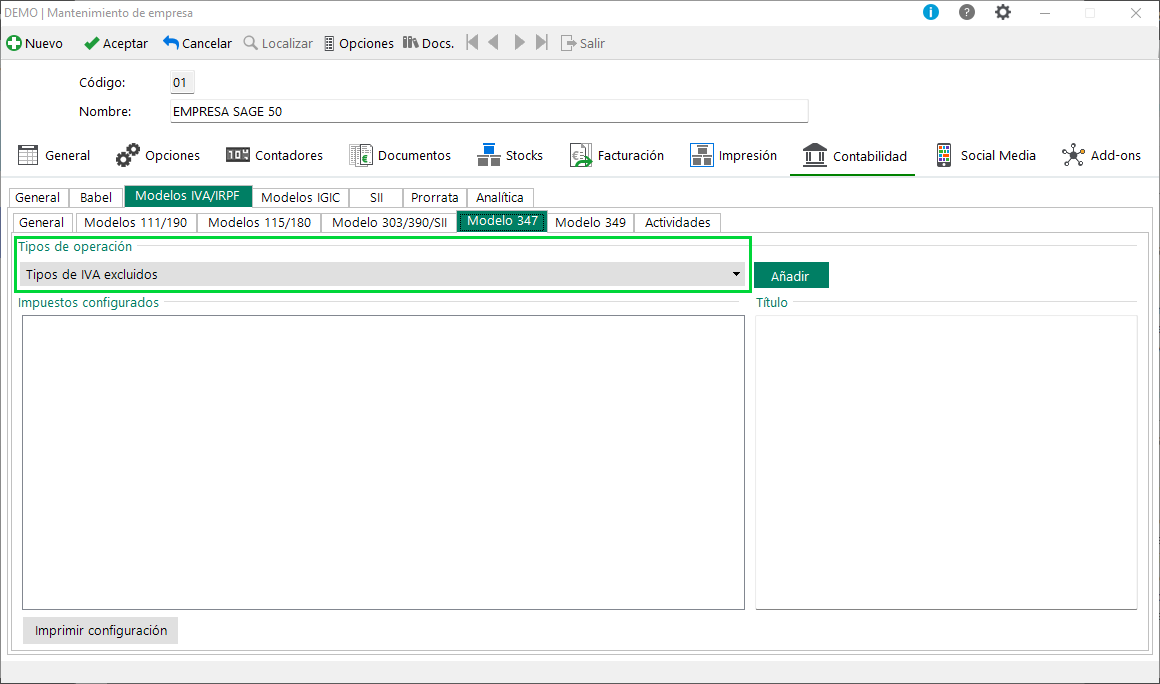1160x684 pixels.
Task: Open the Contadores section
Action: (274, 155)
